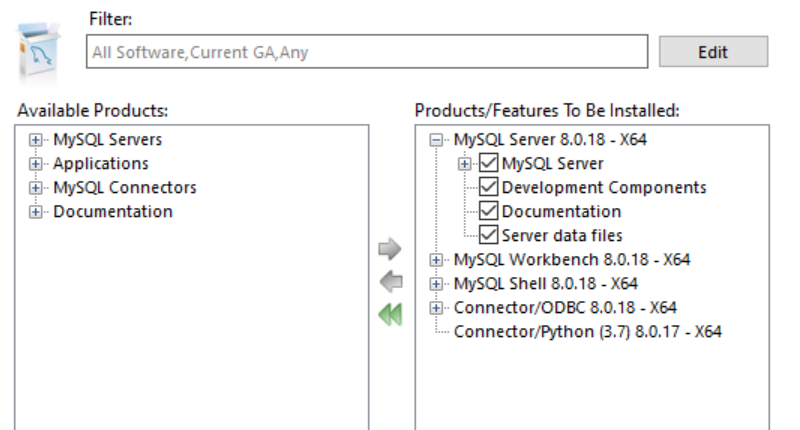The width and height of the screenshot is (800, 430).
Task: Select MySQL Shell 8.0.18 - X64 row
Action: (546, 283)
